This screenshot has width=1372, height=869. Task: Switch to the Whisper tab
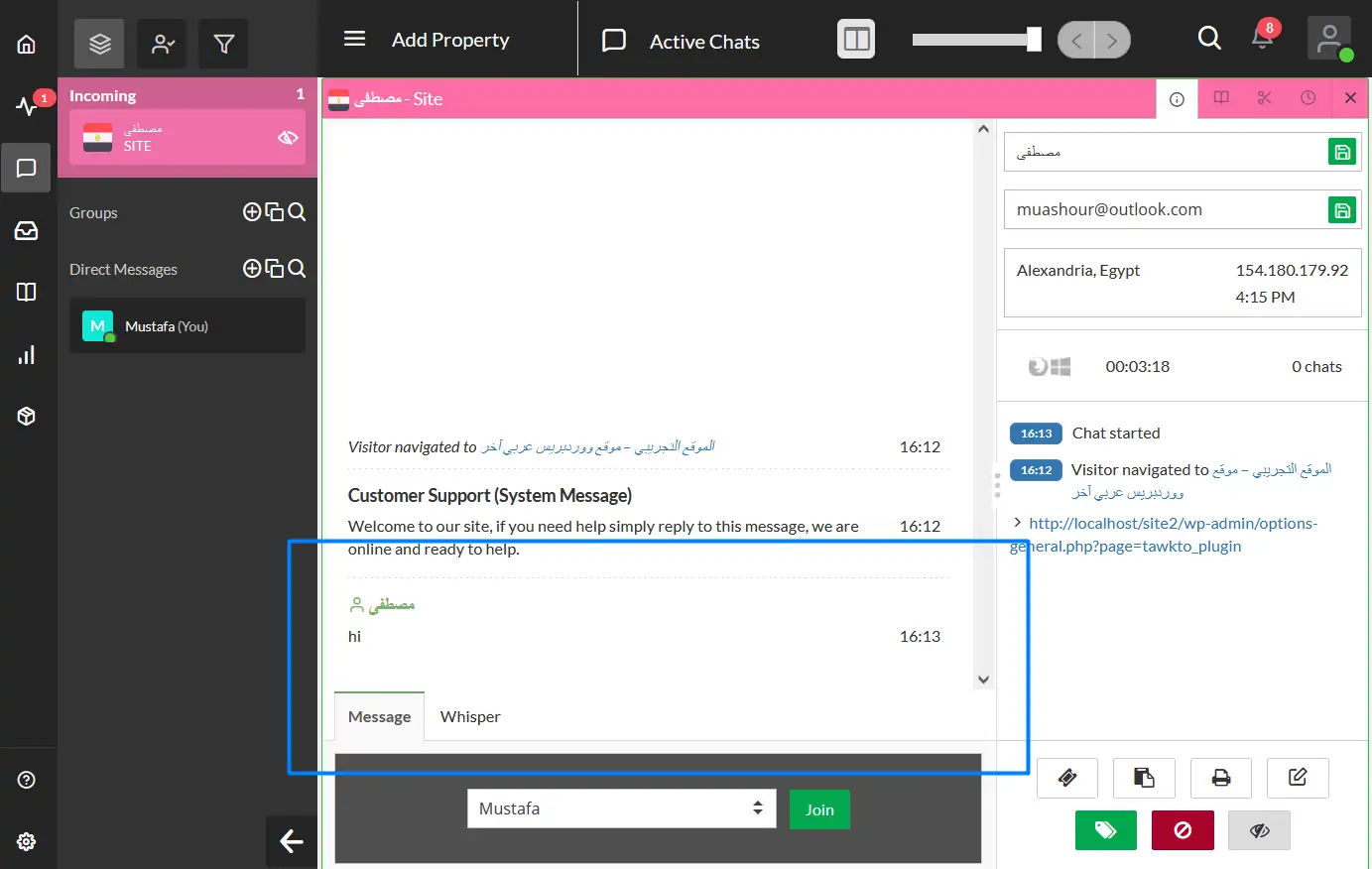pos(470,716)
